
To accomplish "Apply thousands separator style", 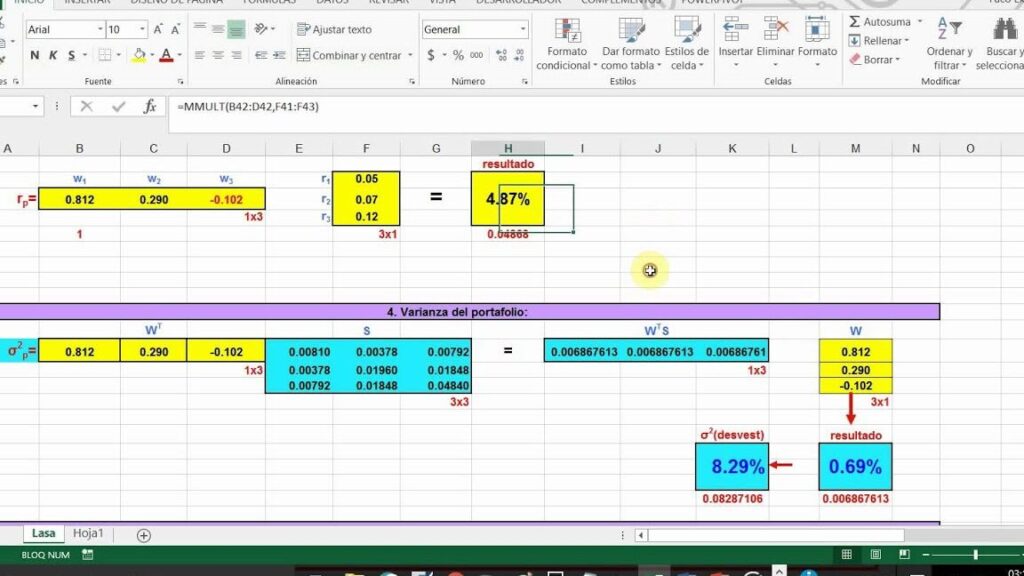I will [477, 56].
